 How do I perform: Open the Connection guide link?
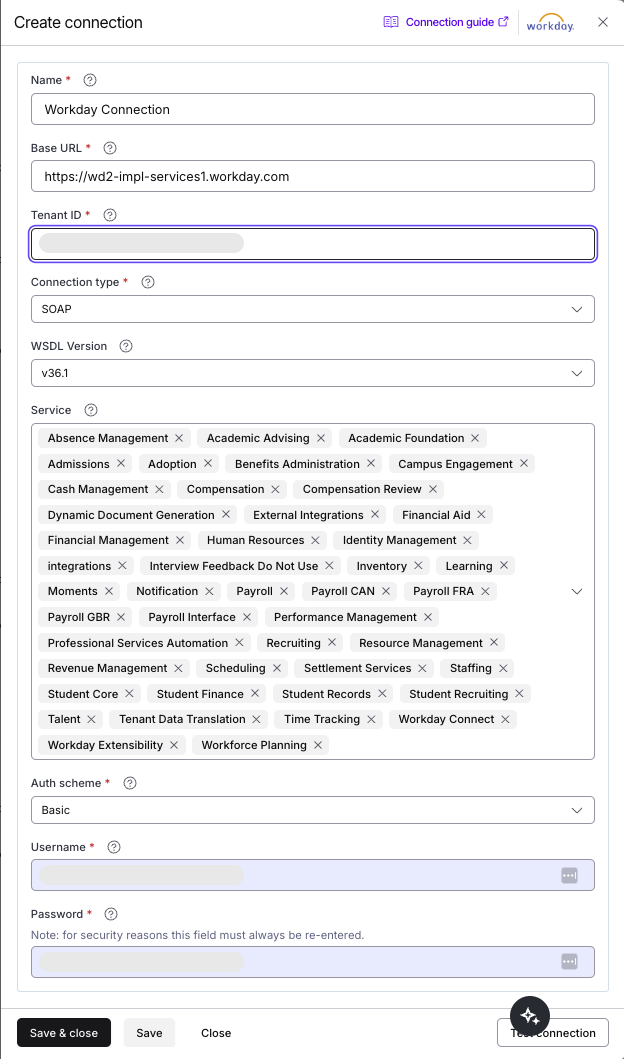coord(446,22)
